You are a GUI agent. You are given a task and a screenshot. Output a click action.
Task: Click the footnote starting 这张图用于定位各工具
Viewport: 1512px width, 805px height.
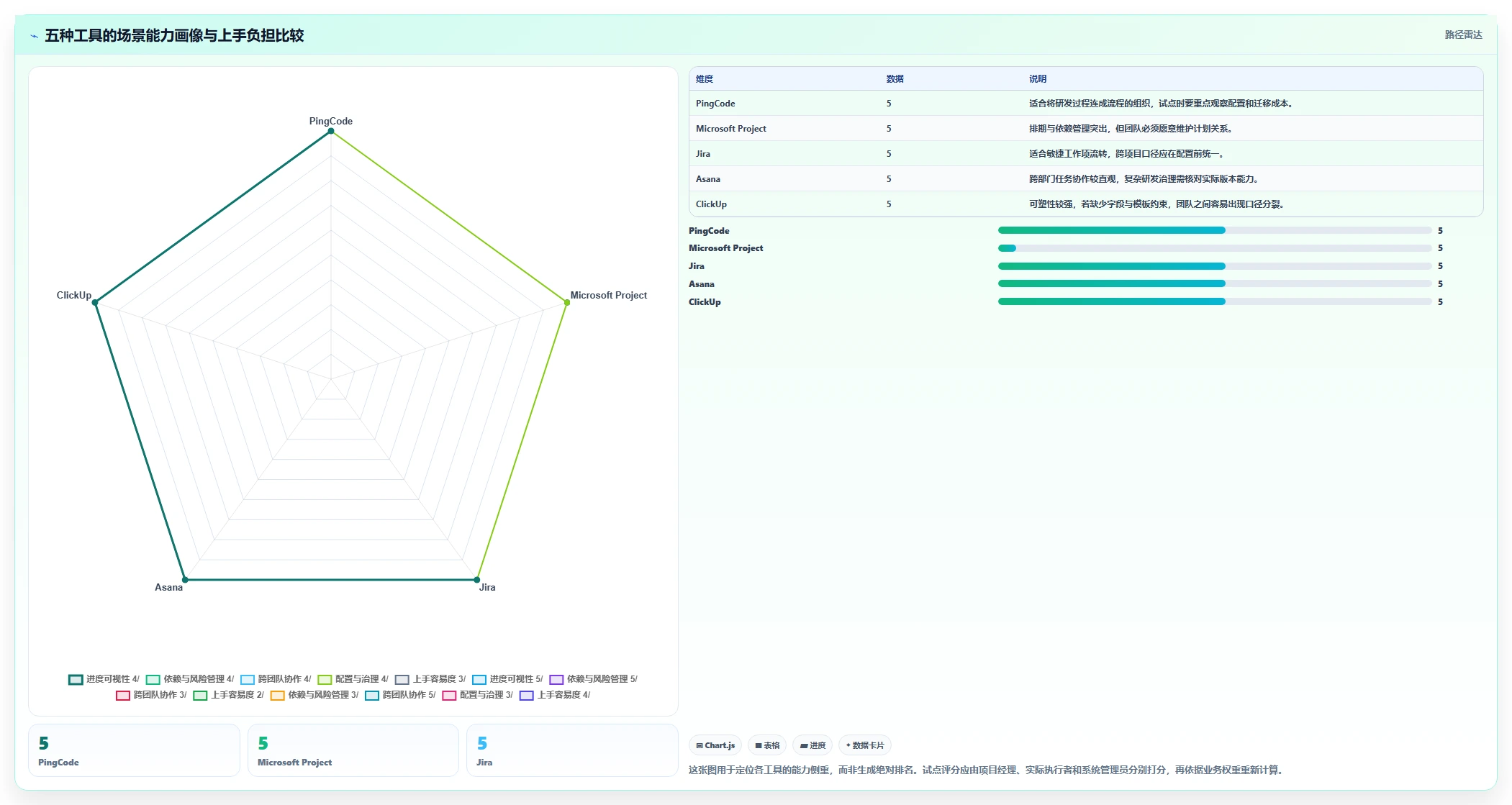[987, 770]
